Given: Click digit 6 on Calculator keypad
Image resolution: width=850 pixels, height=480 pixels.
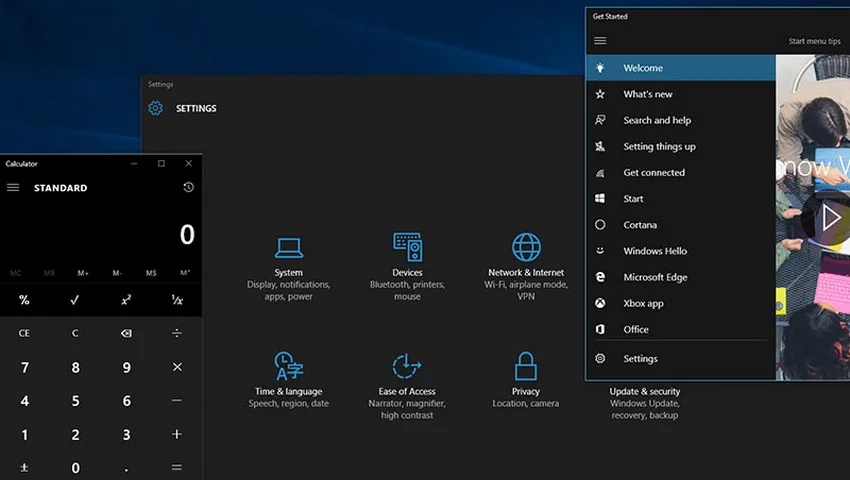Looking at the screenshot, I should [x=126, y=401].
